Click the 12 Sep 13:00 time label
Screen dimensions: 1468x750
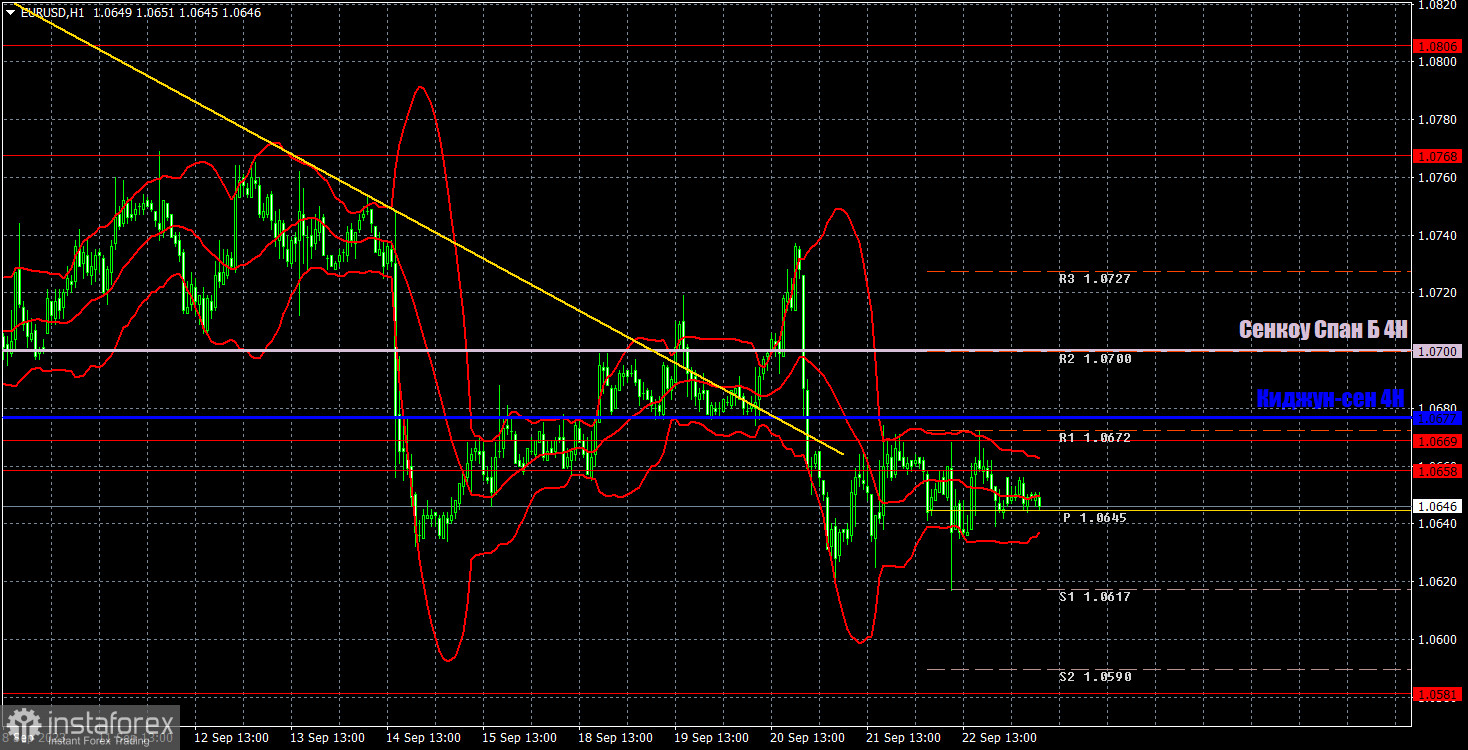click(233, 738)
